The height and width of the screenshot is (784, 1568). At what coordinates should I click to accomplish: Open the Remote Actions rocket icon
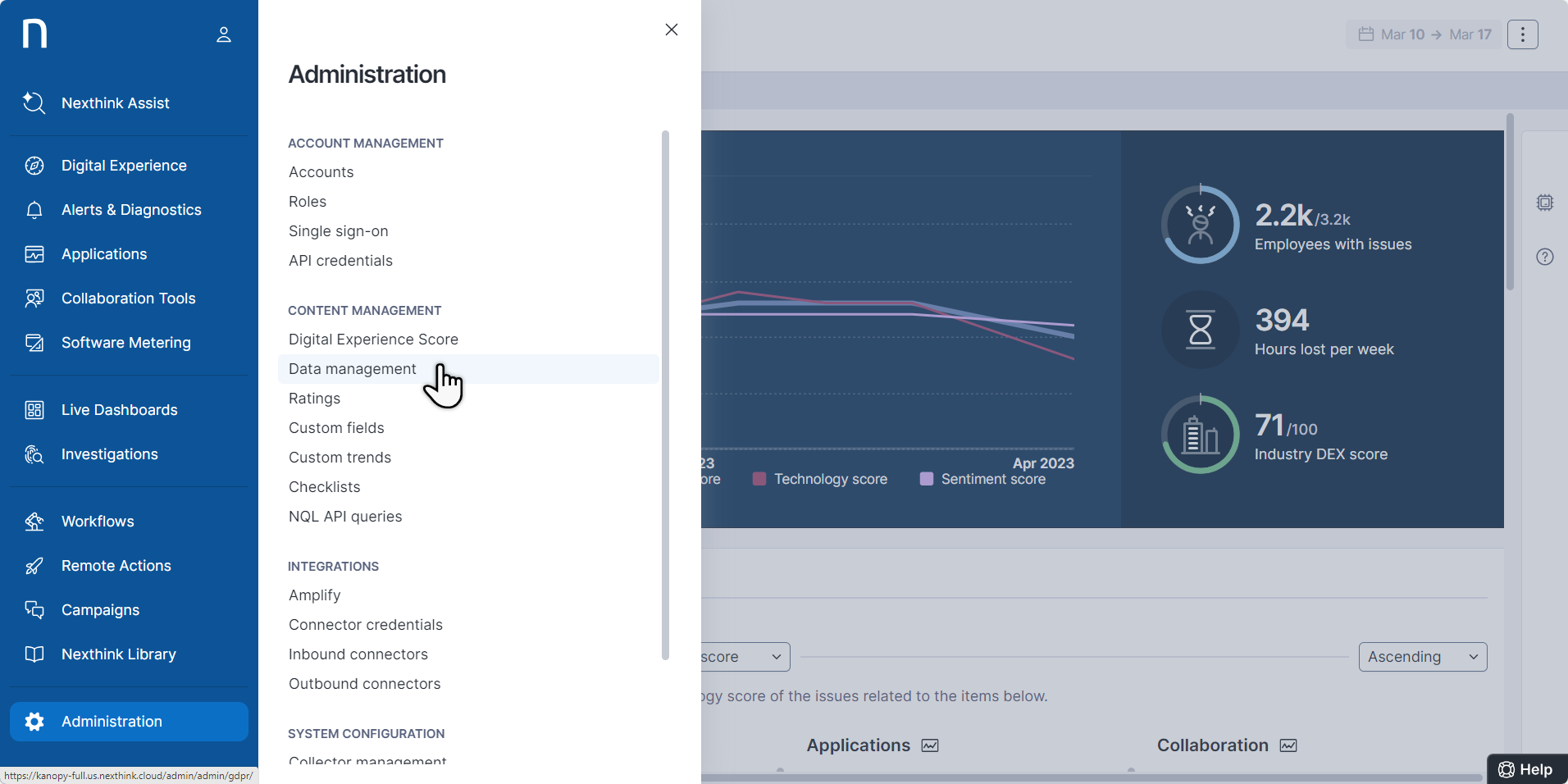34,565
